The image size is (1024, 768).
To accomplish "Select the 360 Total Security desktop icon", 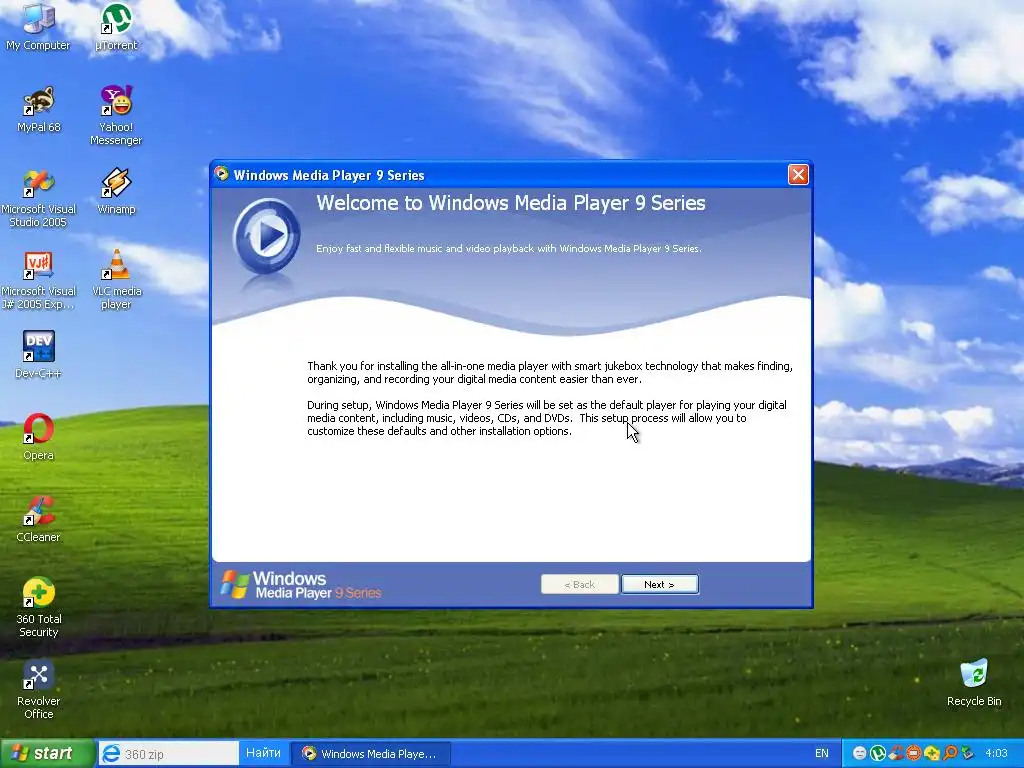I will [38, 607].
